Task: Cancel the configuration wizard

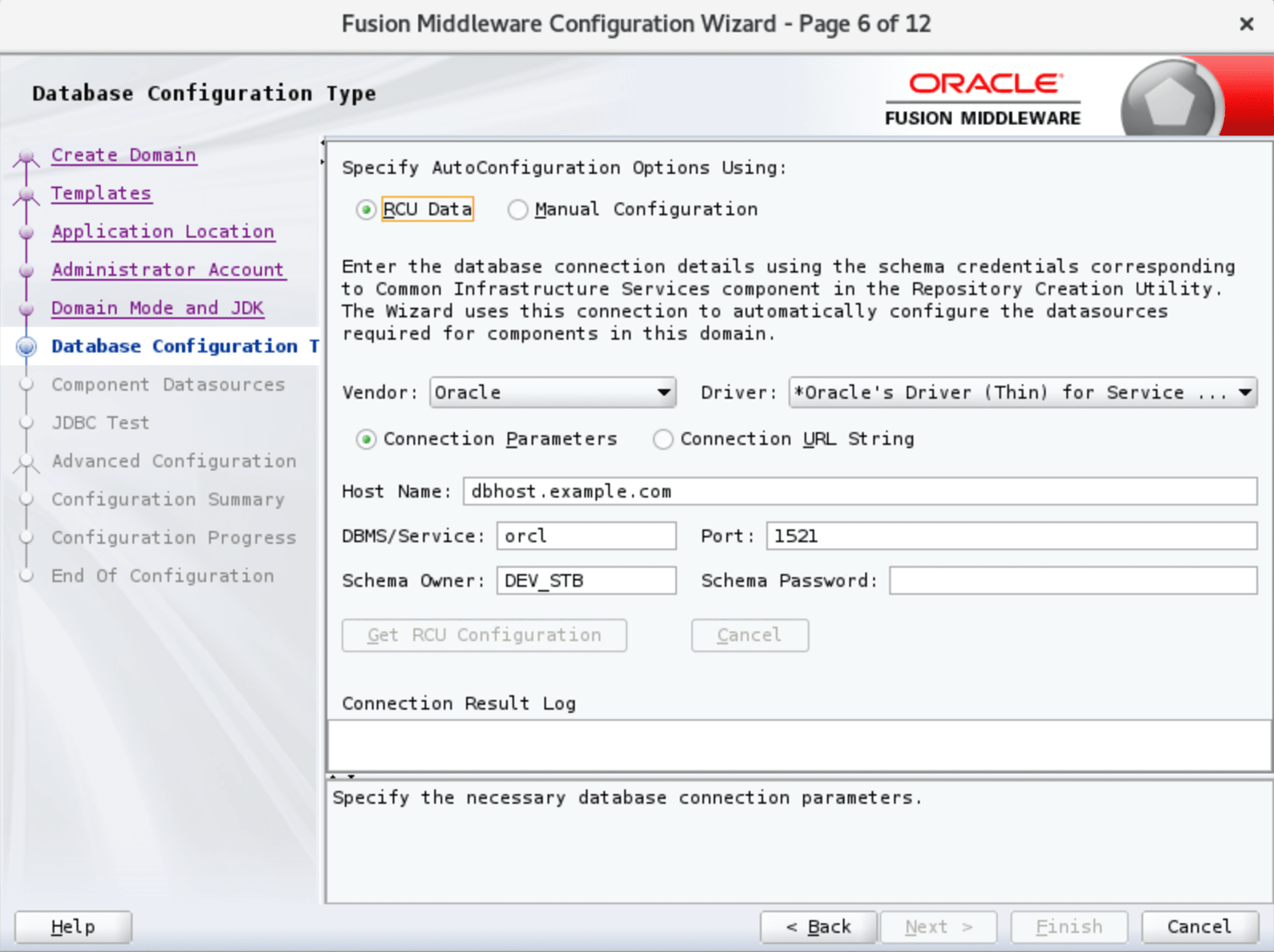Action: (x=1199, y=927)
